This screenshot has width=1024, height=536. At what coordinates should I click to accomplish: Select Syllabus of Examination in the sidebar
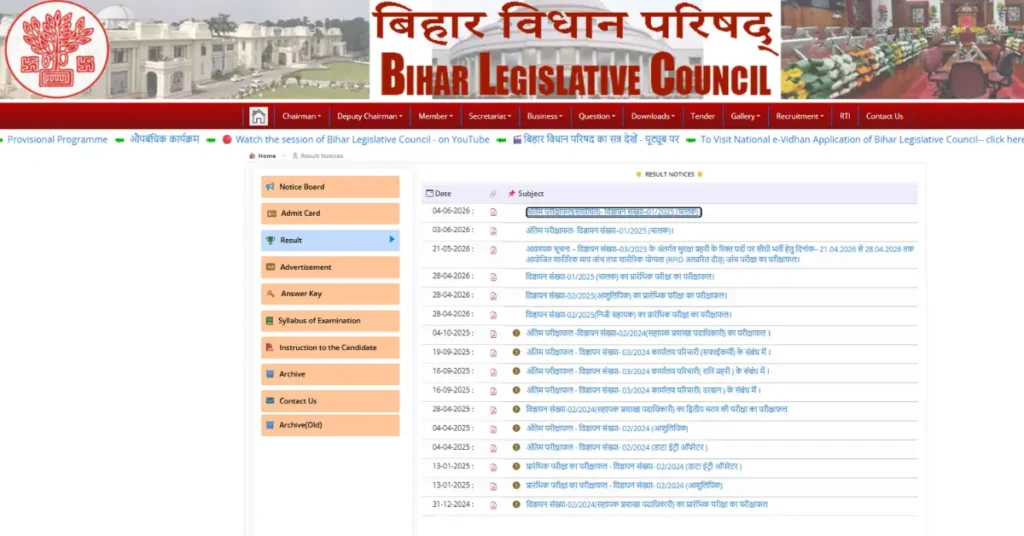pos(330,321)
